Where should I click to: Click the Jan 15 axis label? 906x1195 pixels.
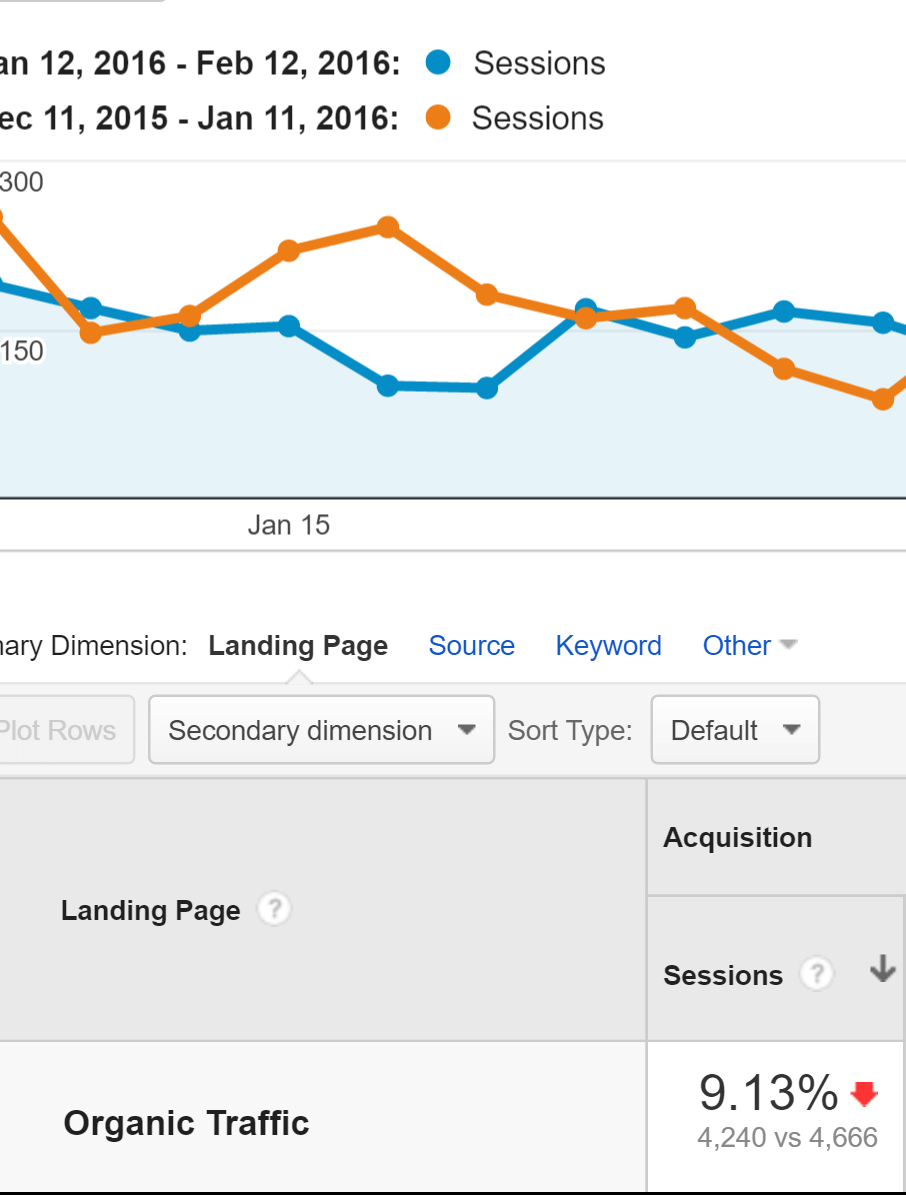point(288,525)
